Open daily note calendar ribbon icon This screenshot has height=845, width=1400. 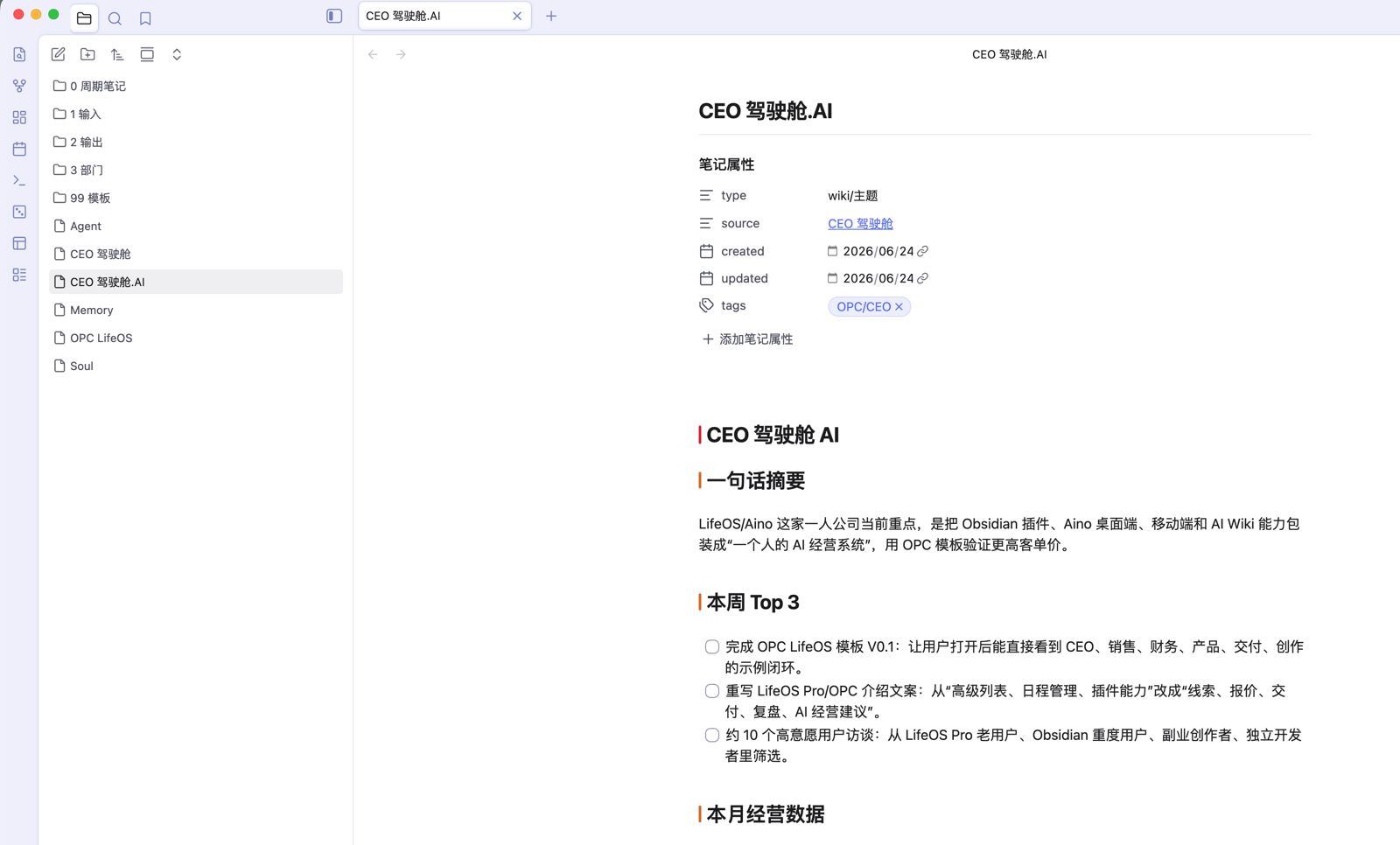click(19, 149)
